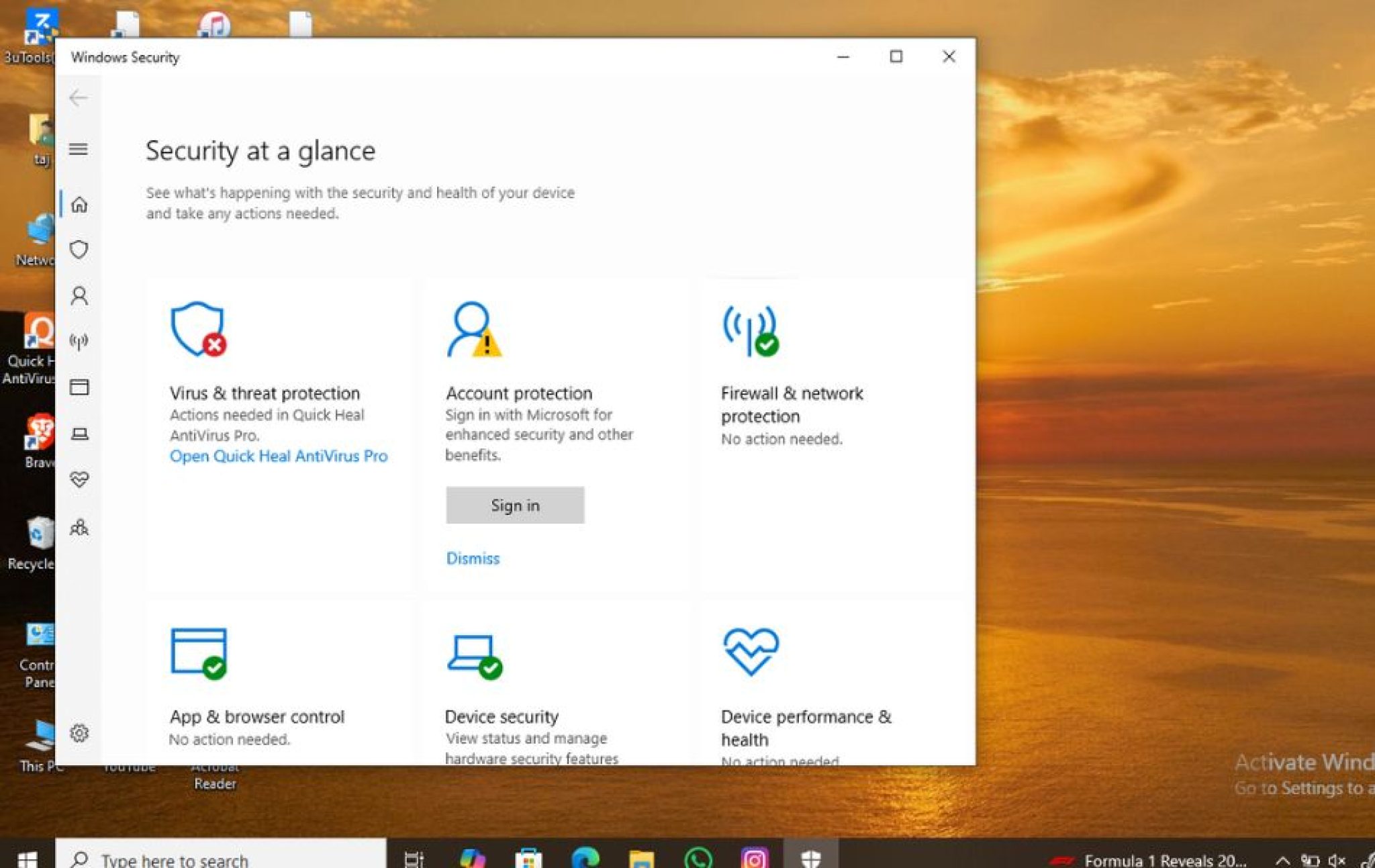The image size is (1375, 868).
Task: Click the Sign in button
Action: tap(515, 505)
